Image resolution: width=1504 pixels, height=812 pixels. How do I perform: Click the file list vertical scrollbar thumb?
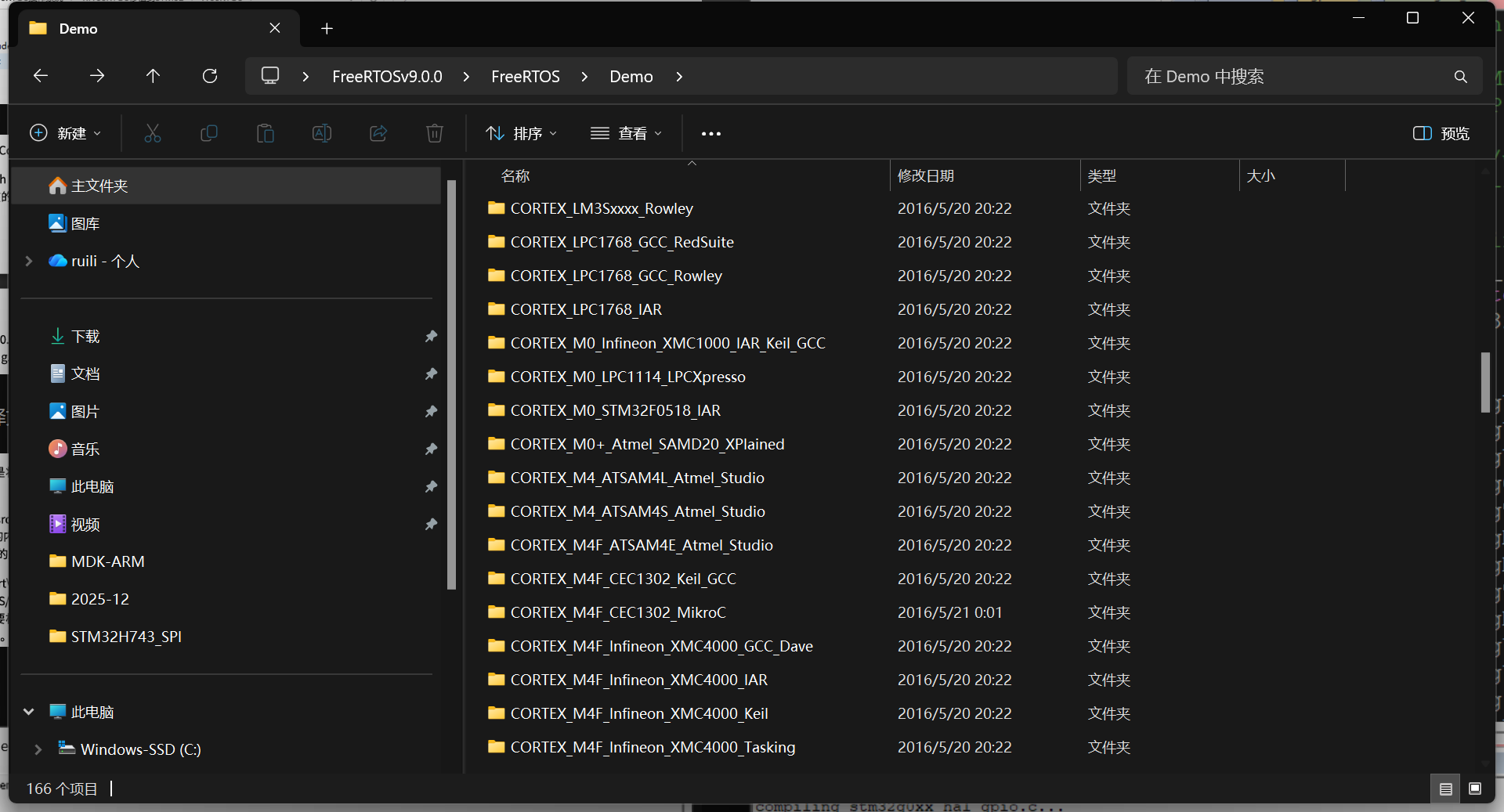pyautogui.click(x=1485, y=382)
